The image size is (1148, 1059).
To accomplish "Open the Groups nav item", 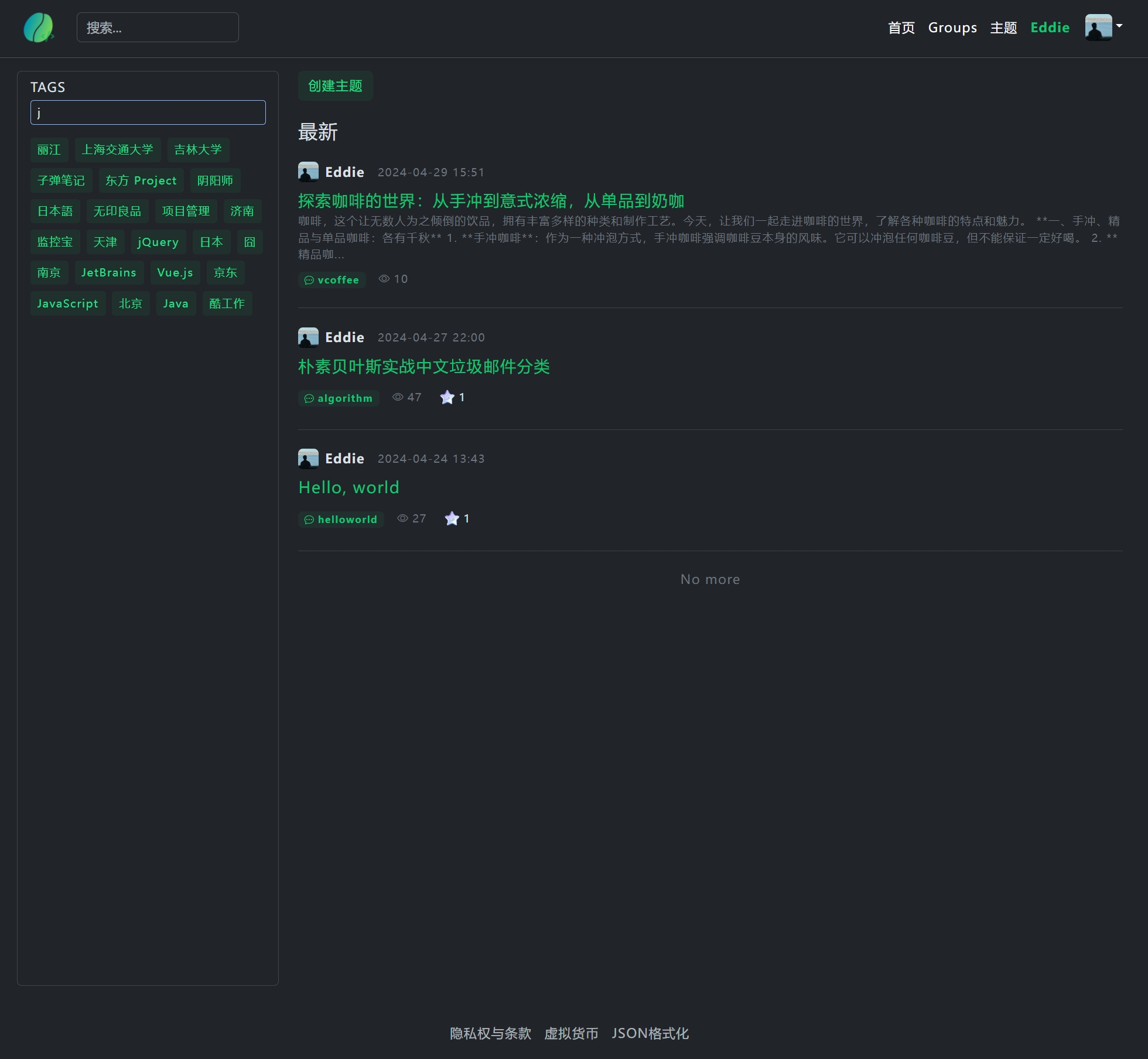I will pyautogui.click(x=952, y=28).
